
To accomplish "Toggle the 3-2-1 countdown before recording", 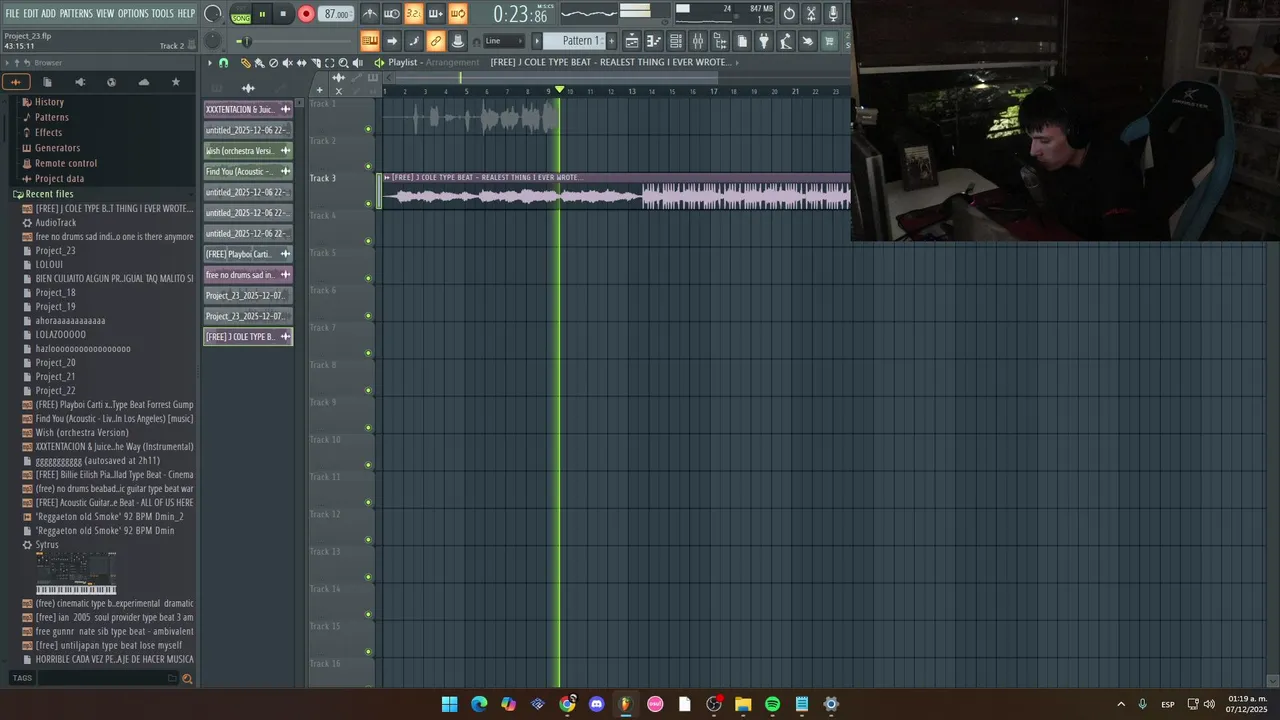I will point(413,14).
